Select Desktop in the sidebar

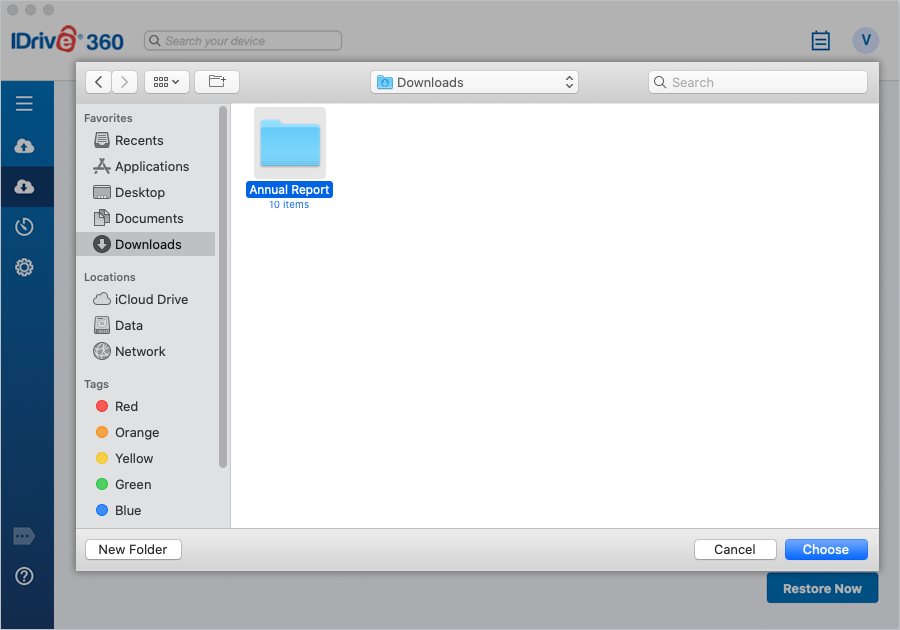(x=146, y=192)
